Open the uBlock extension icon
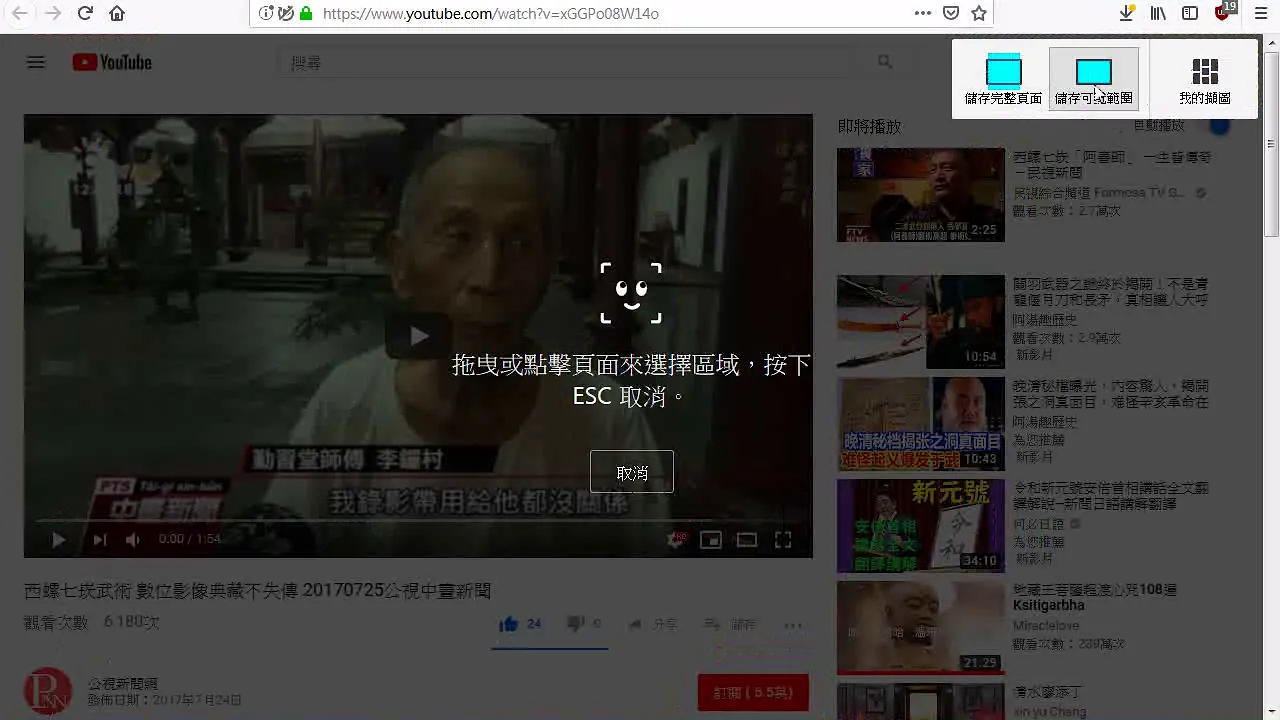Screen dimensions: 1280x720 (1224, 12)
